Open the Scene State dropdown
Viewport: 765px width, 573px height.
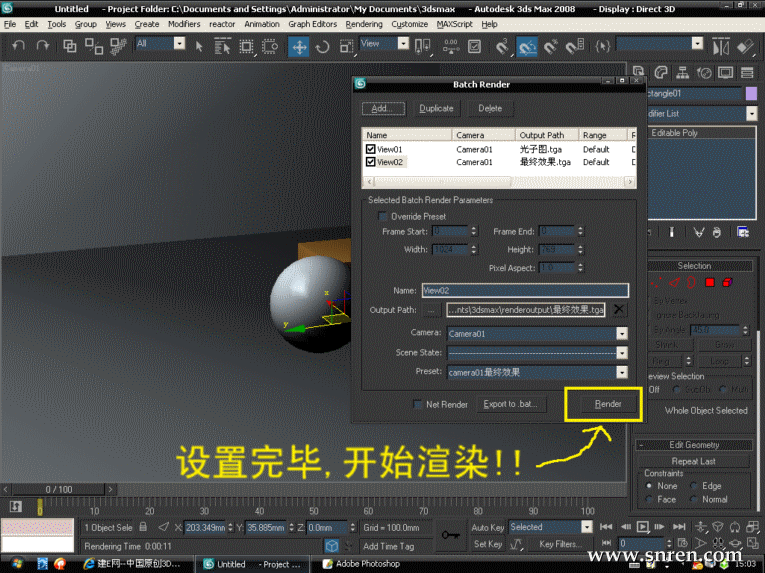click(x=621, y=353)
